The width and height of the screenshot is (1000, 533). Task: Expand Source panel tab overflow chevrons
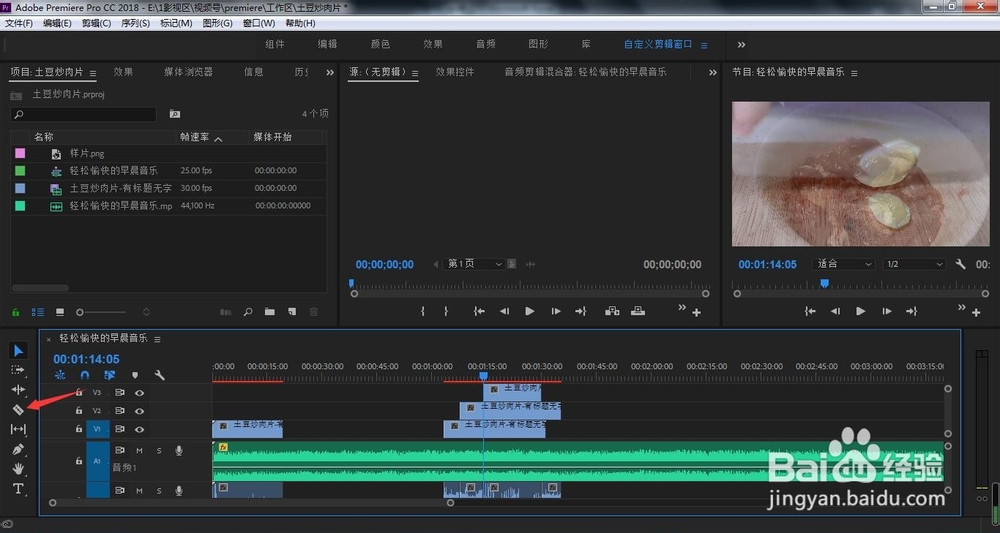tap(713, 73)
